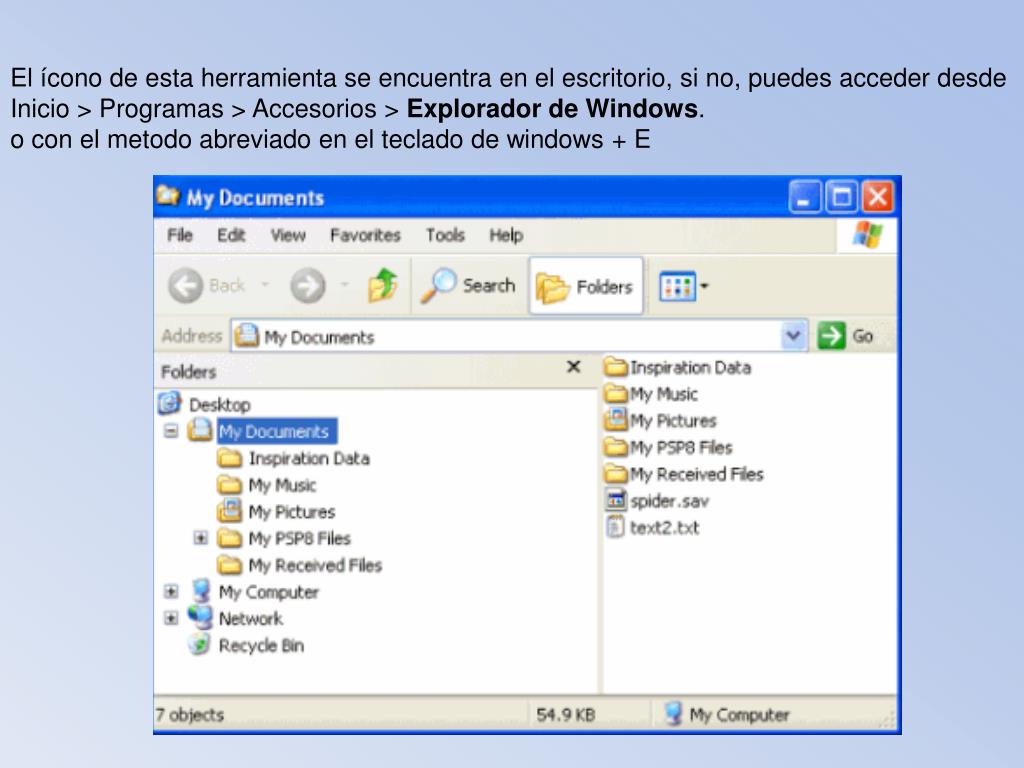Select My Received Files icon in file list
The width and height of the screenshot is (1024, 768).
click(615, 473)
